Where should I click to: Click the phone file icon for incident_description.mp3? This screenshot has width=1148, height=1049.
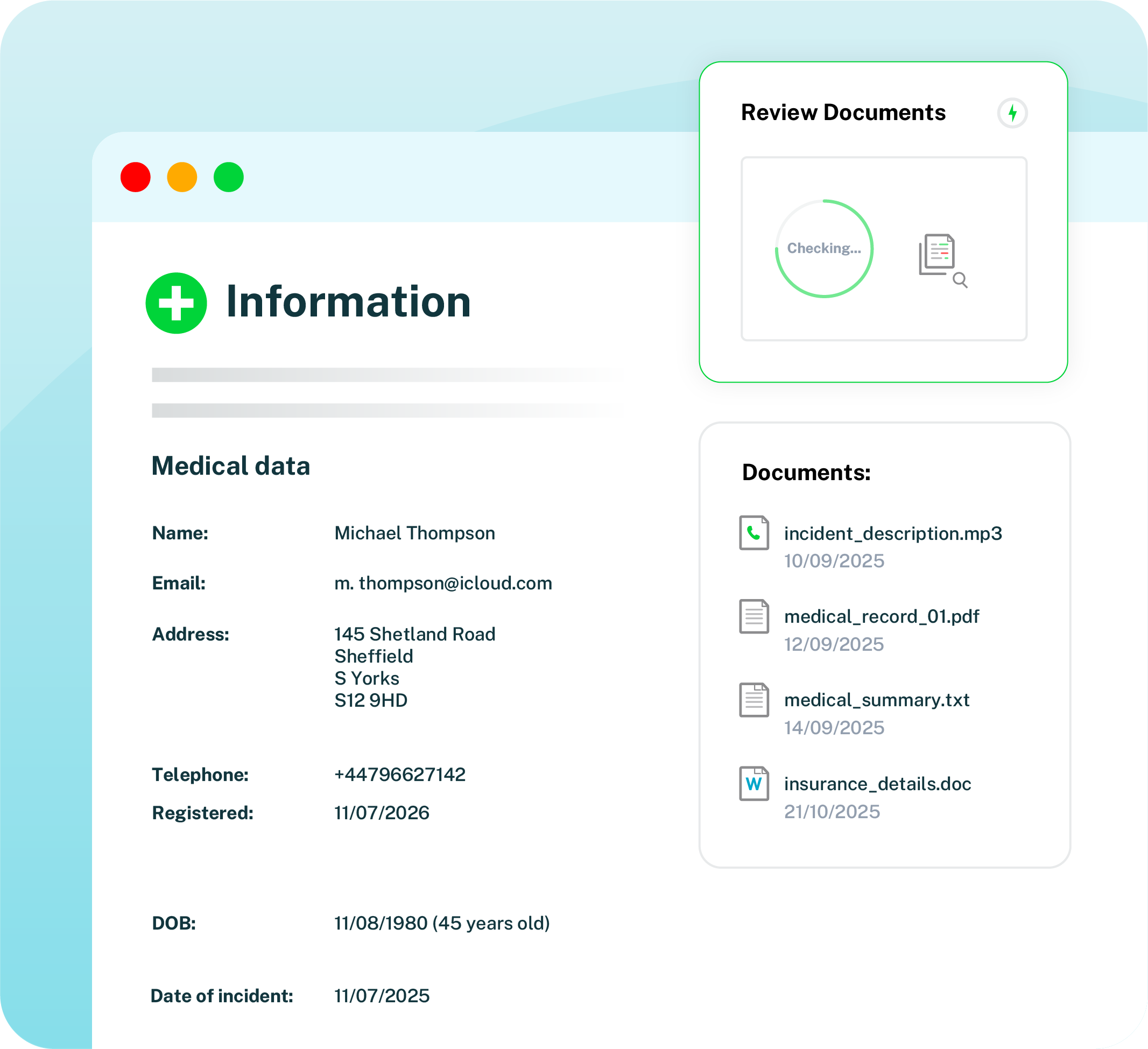pyautogui.click(x=754, y=533)
